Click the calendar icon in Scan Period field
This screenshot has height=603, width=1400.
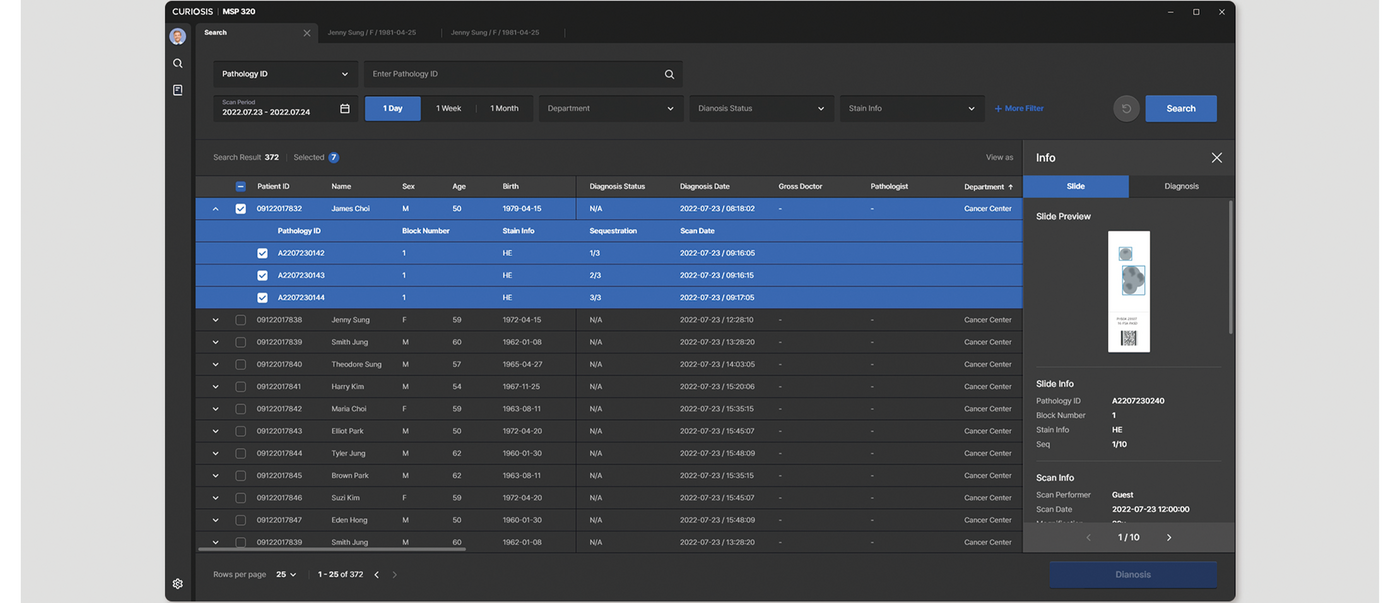(x=345, y=108)
